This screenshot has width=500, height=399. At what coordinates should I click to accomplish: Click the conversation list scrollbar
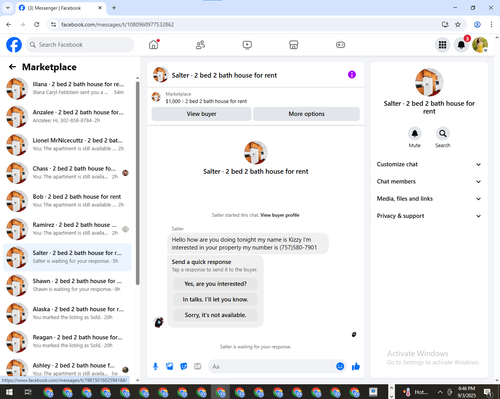coord(137,183)
